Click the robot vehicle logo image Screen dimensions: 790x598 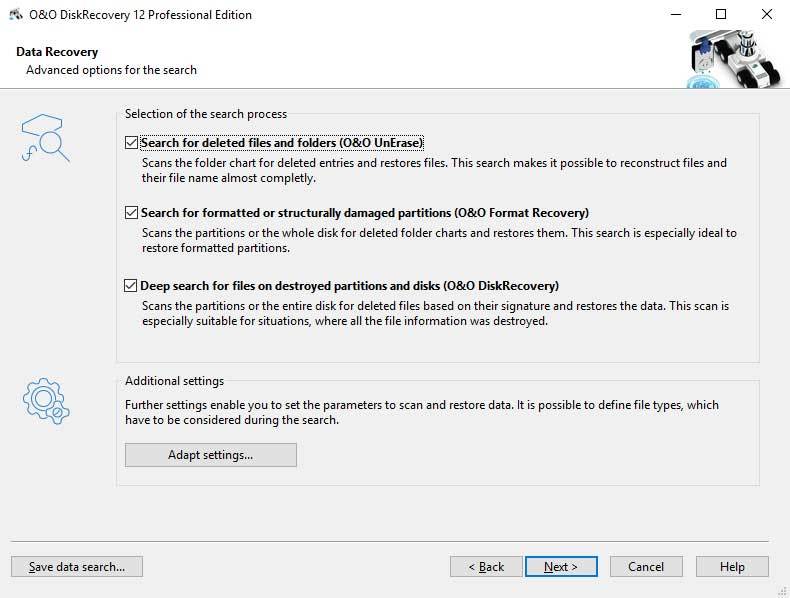tap(735, 58)
